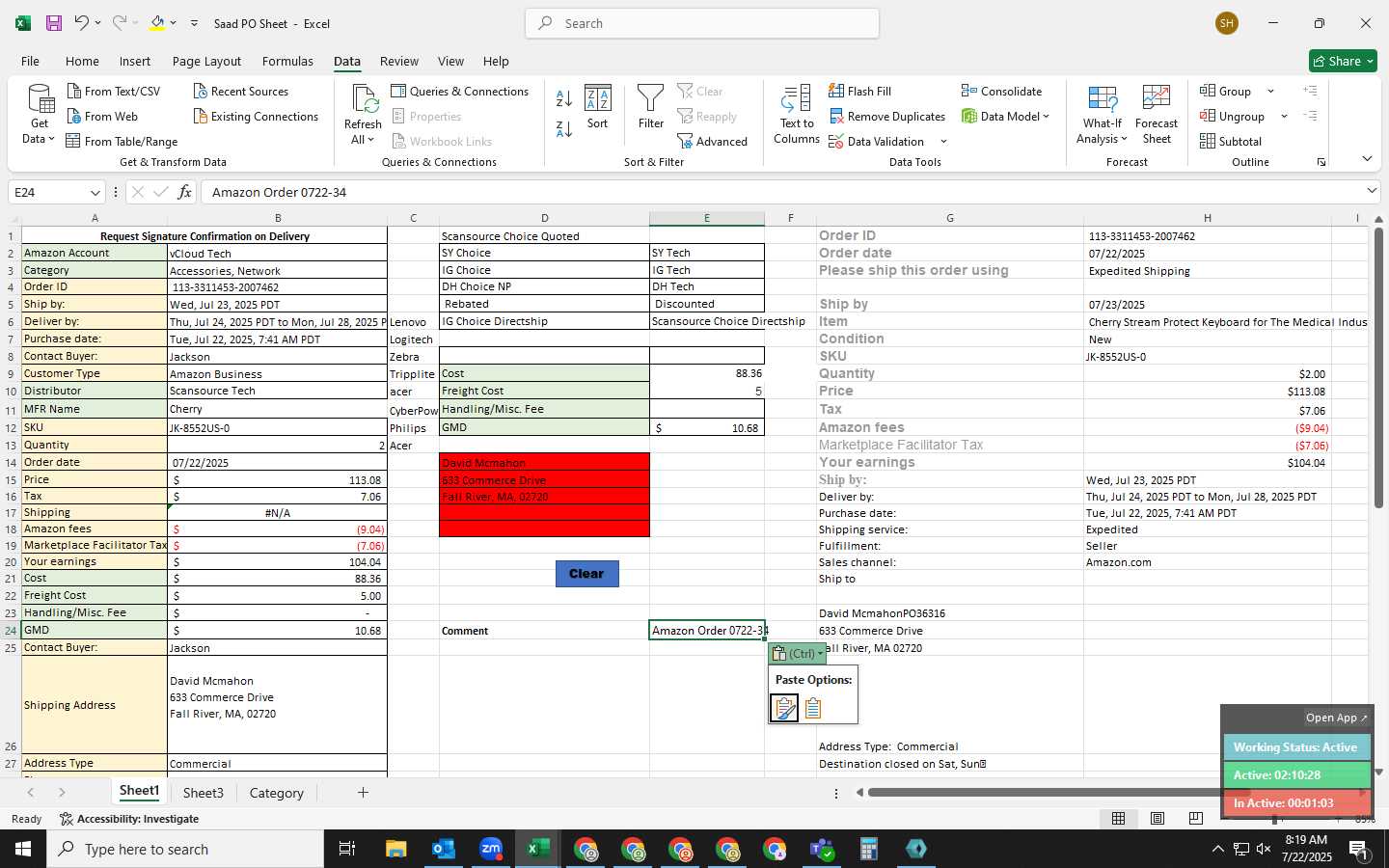Click the highlight fill color swatch icon
This screenshot has height=868, width=1389.
(157, 23)
